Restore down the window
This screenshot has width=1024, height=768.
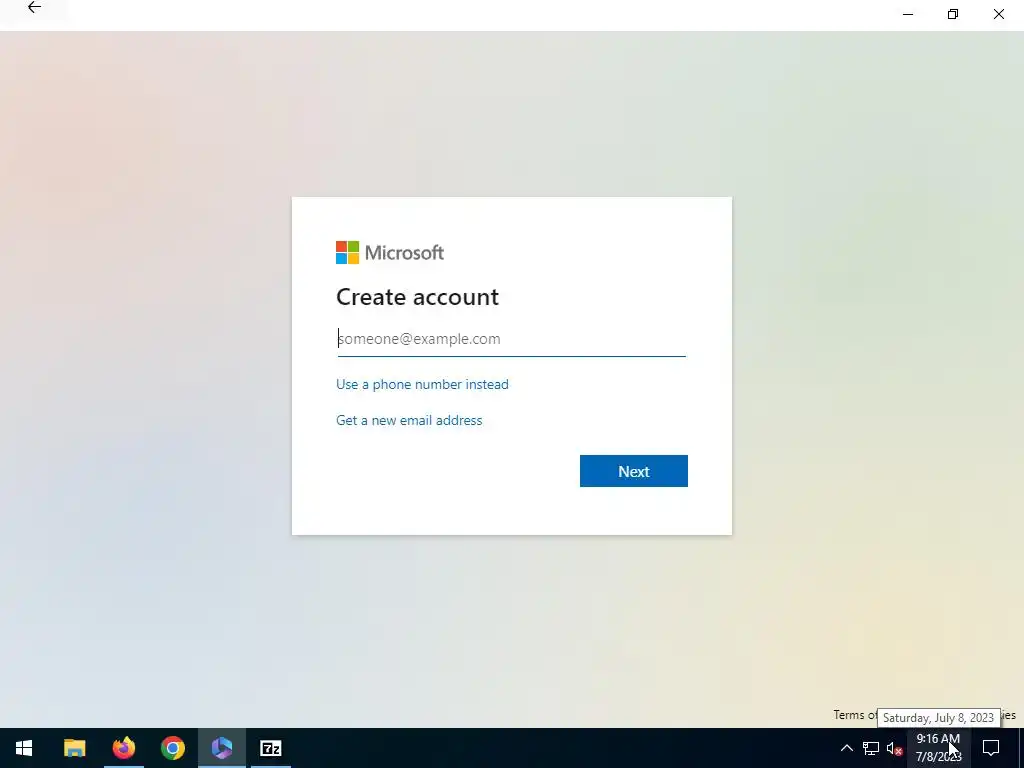pos(953,14)
